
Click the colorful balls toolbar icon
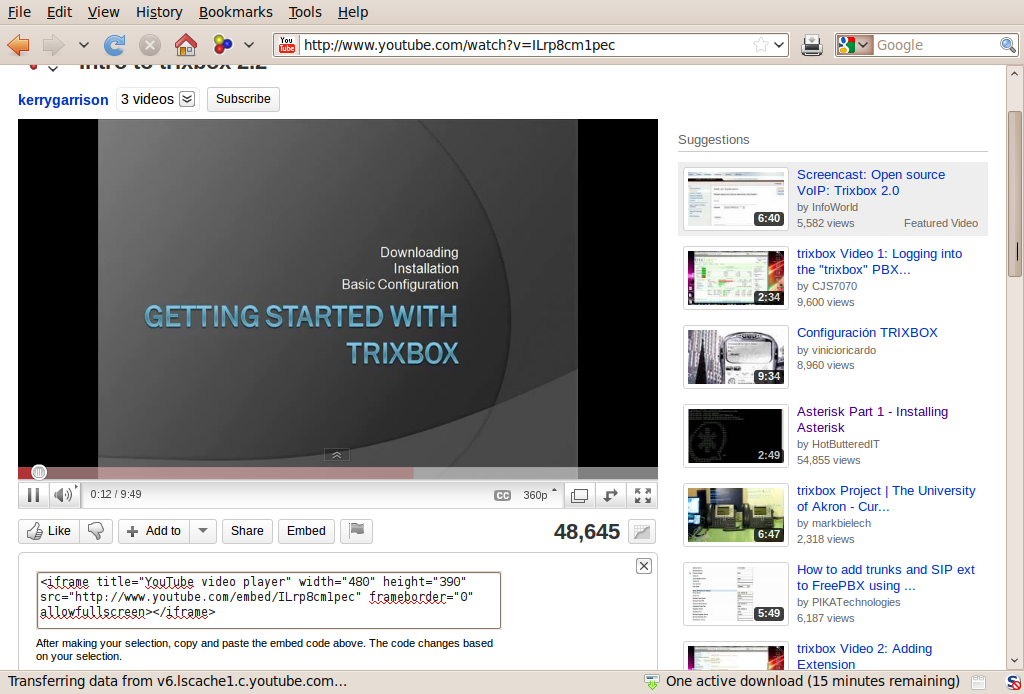(223, 45)
